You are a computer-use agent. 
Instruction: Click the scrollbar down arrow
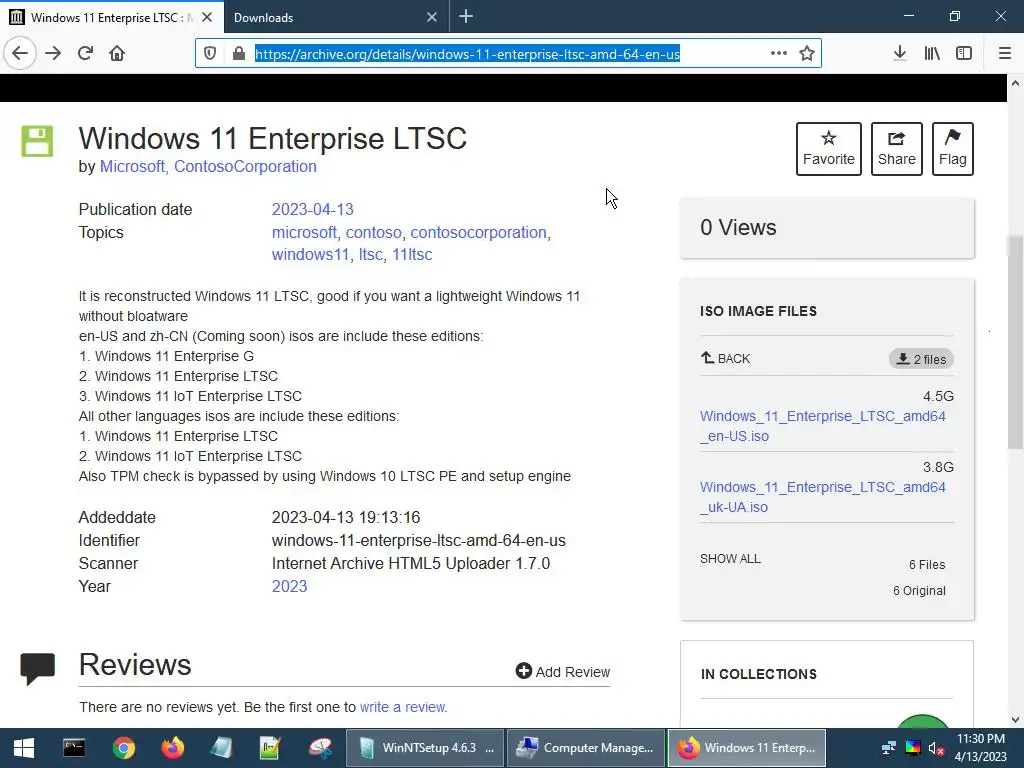pos(1015,720)
